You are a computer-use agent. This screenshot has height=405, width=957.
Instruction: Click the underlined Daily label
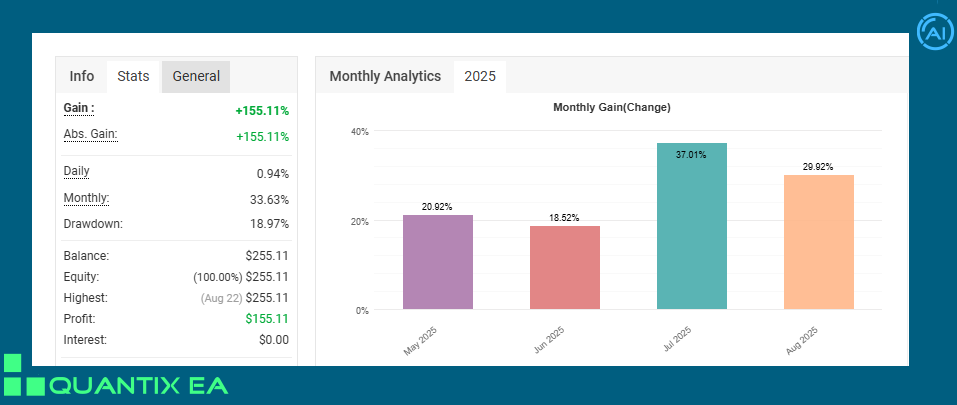coord(76,172)
